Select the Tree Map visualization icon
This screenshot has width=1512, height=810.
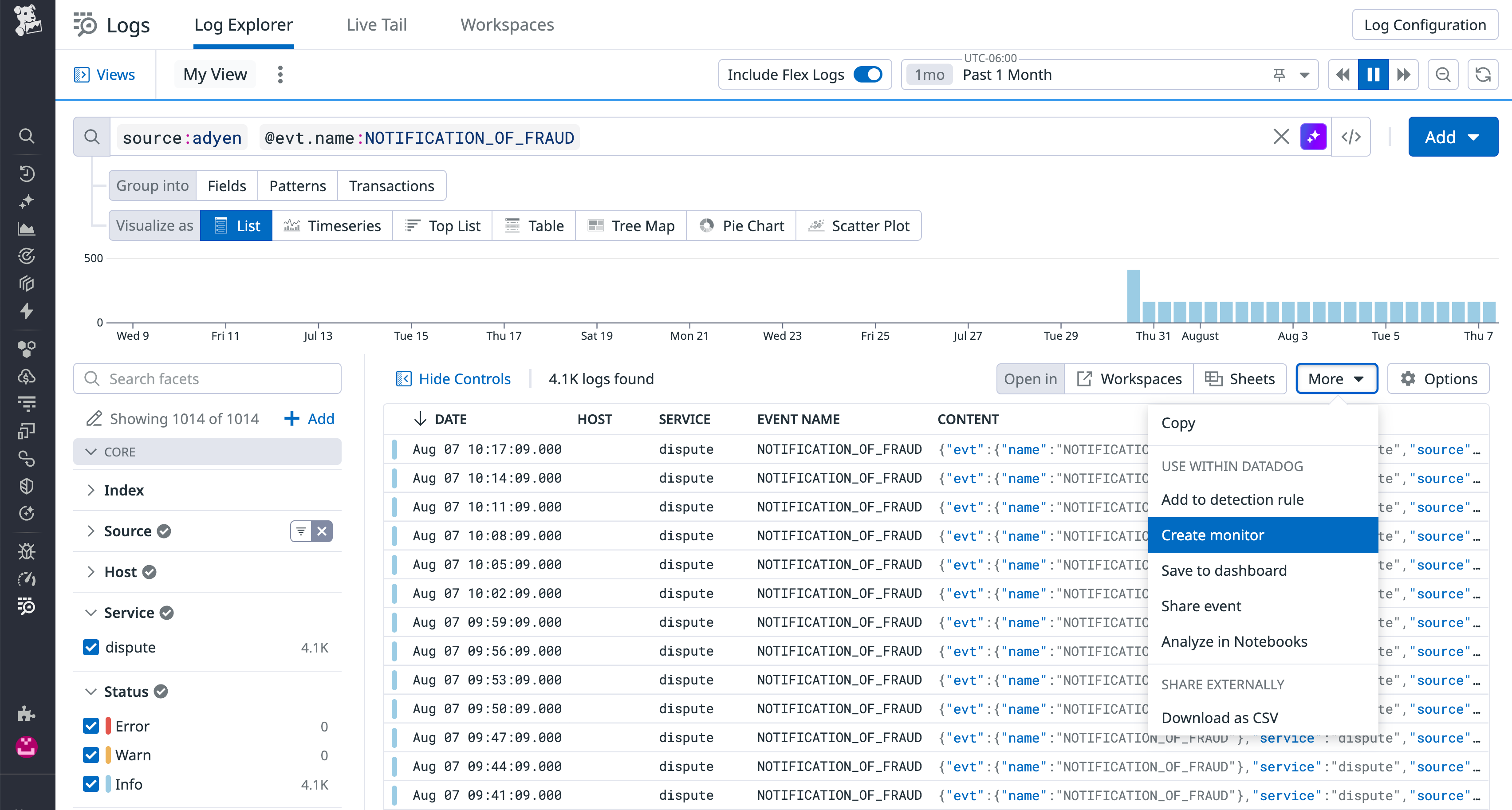tap(597, 225)
